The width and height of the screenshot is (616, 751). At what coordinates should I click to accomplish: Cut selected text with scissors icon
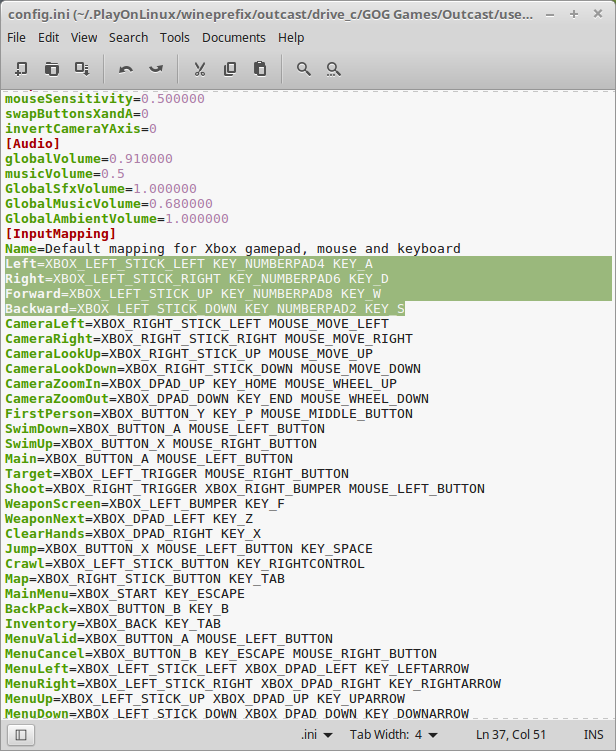pos(200,69)
